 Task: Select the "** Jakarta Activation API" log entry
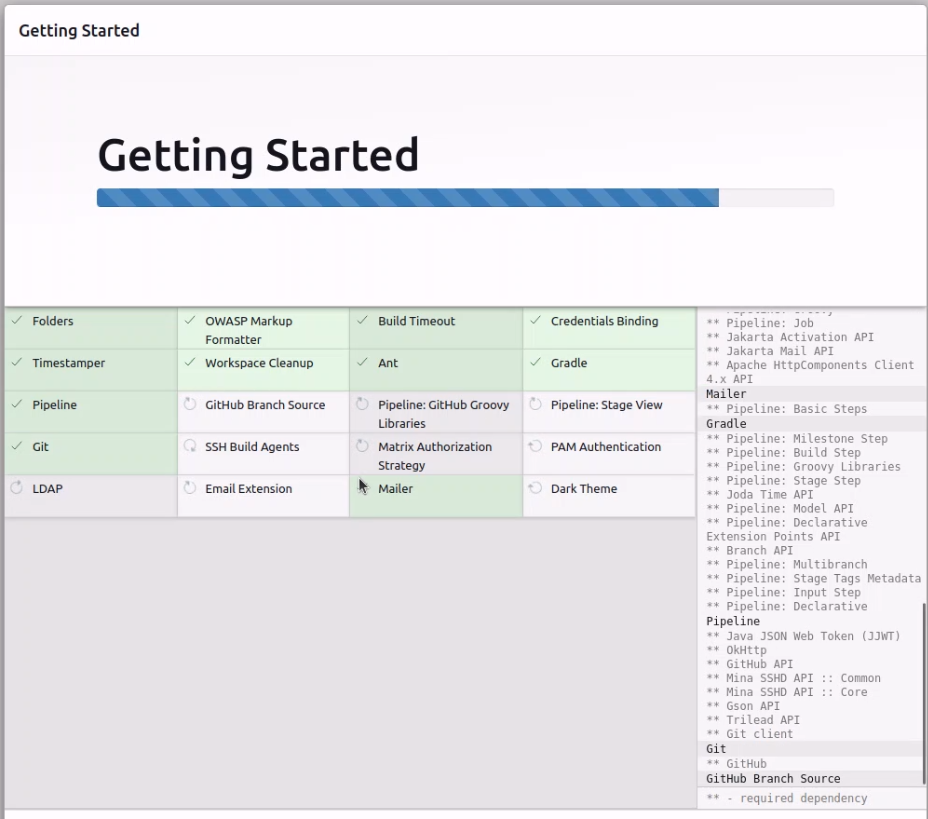790,337
